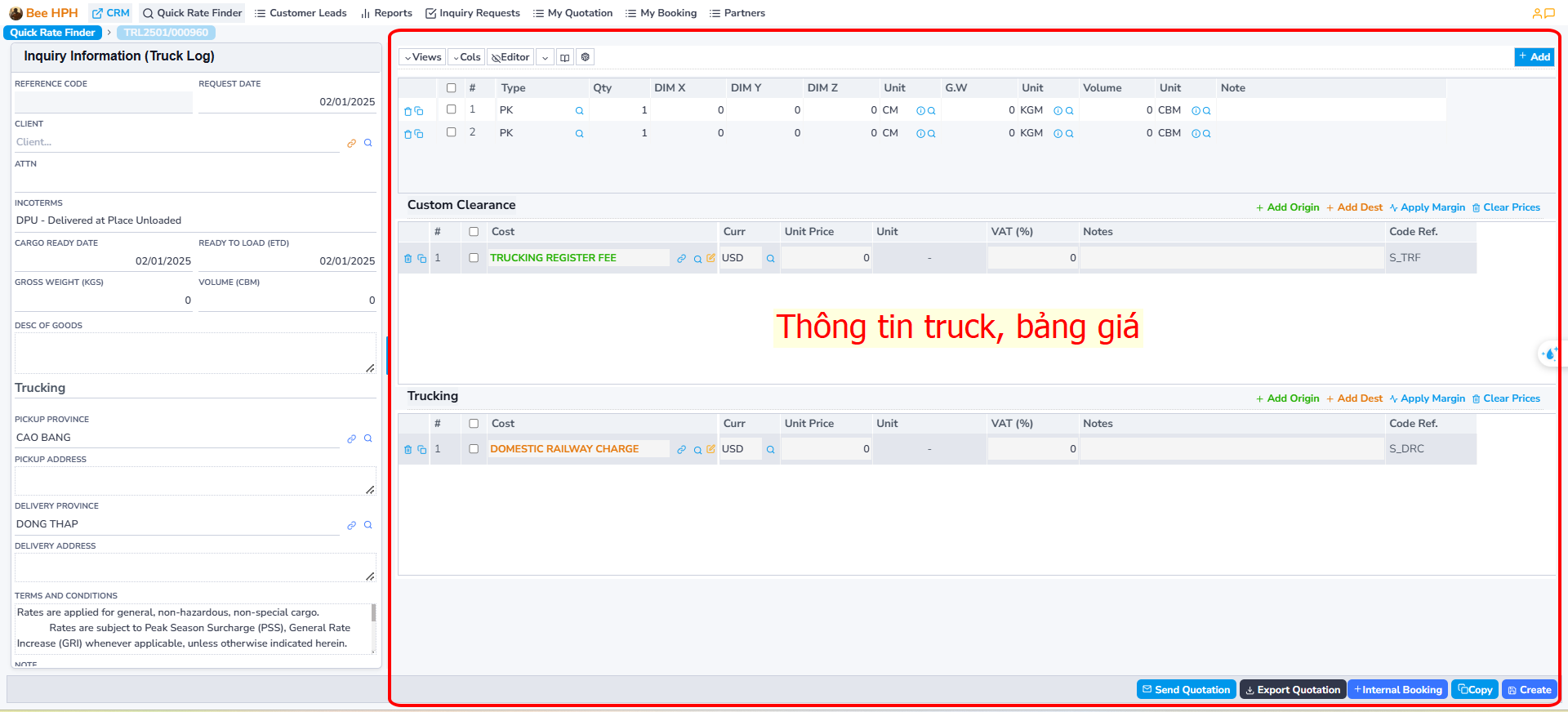Click the Internal Booking button

click(x=1398, y=690)
